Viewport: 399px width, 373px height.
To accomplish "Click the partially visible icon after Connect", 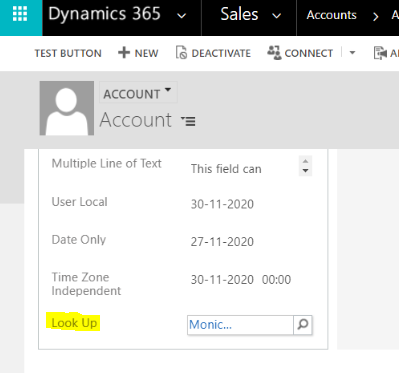I will [380, 53].
